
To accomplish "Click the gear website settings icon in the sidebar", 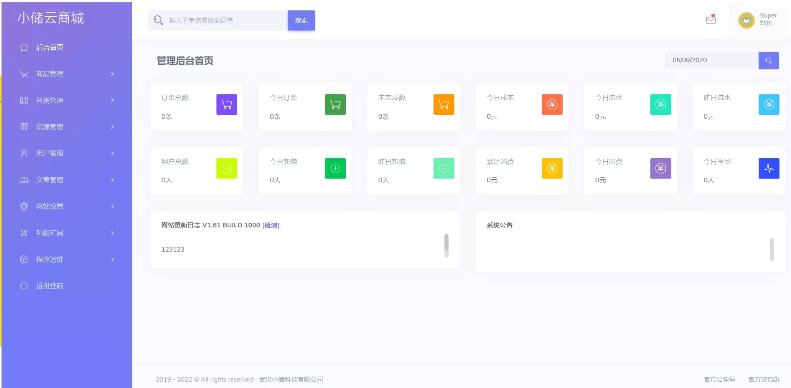I will (x=23, y=206).
